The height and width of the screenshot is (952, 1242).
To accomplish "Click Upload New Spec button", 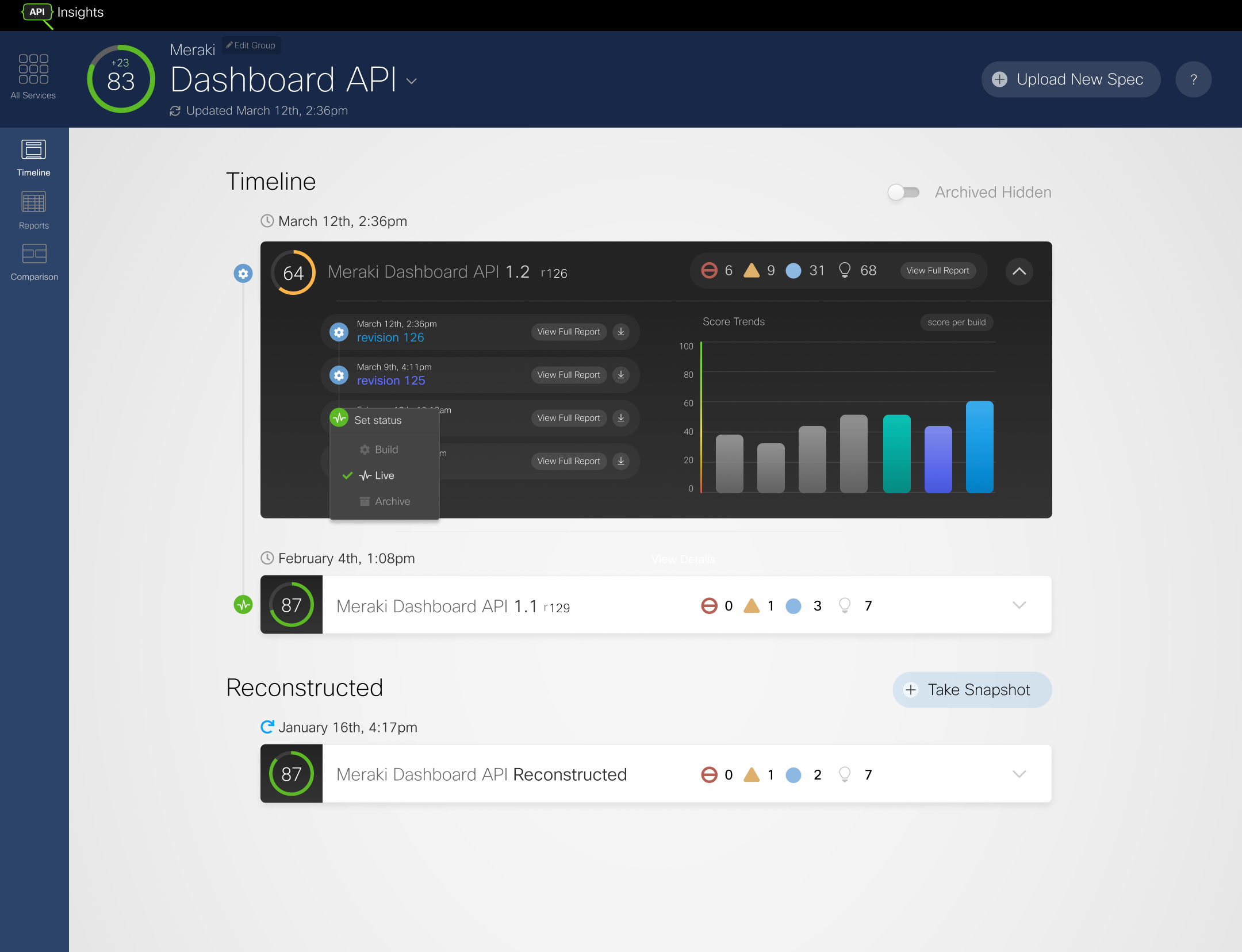I will (1071, 79).
